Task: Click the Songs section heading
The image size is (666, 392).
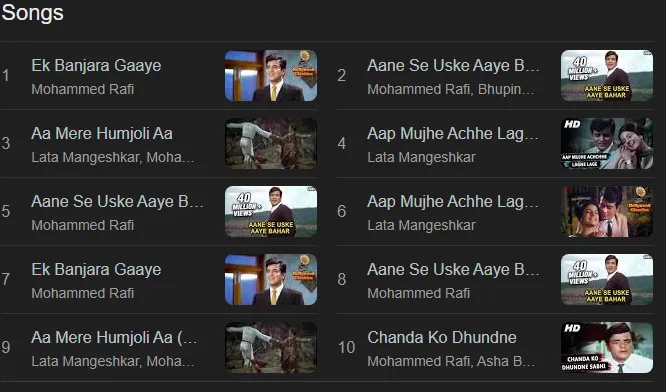Action: coord(33,13)
